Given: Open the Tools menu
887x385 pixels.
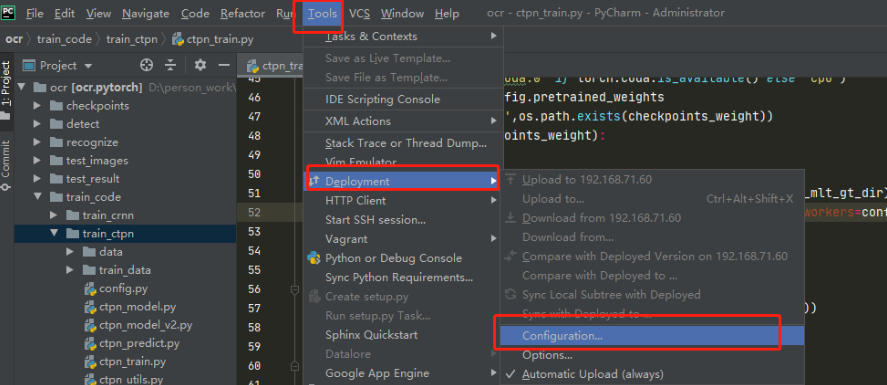Looking at the screenshot, I should point(323,14).
